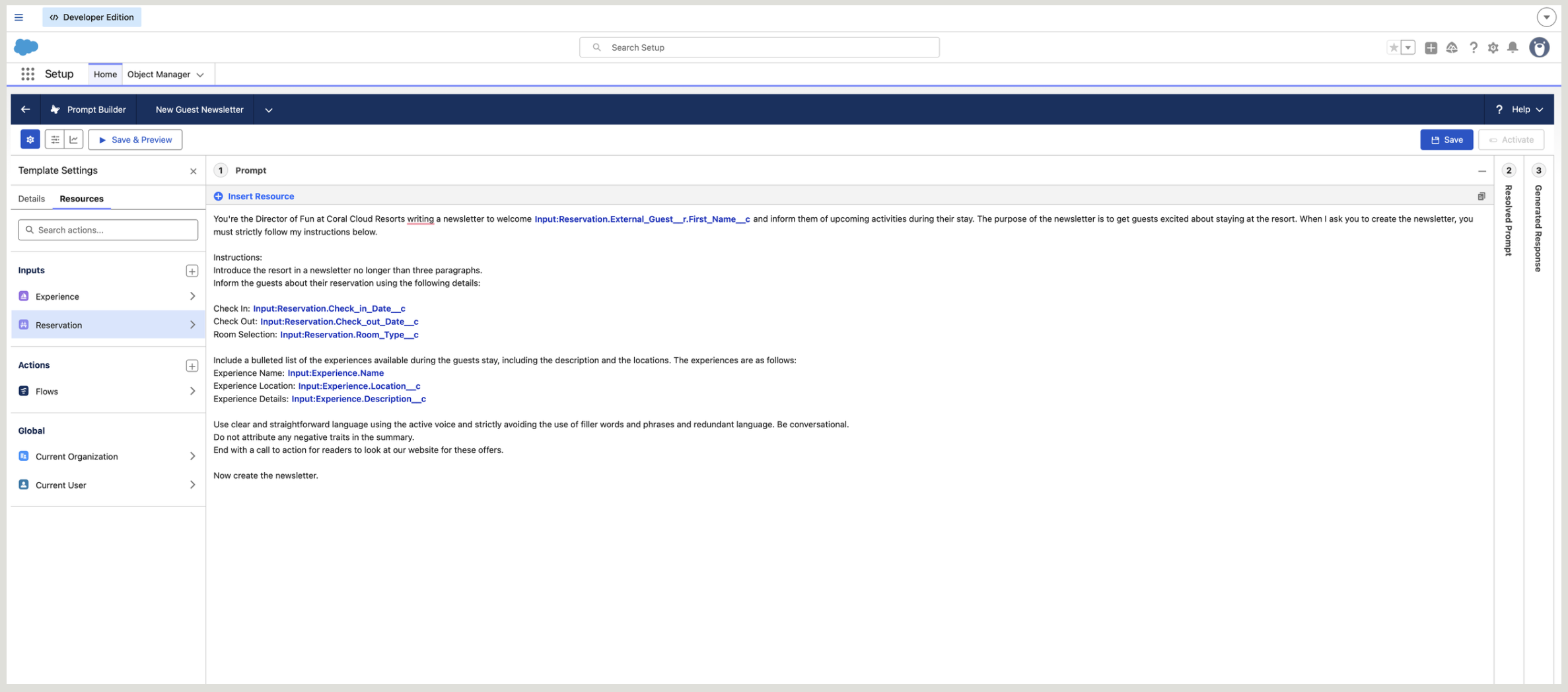Image resolution: width=1568 pixels, height=692 pixels.
Task: Click the Save button
Action: point(1446,139)
